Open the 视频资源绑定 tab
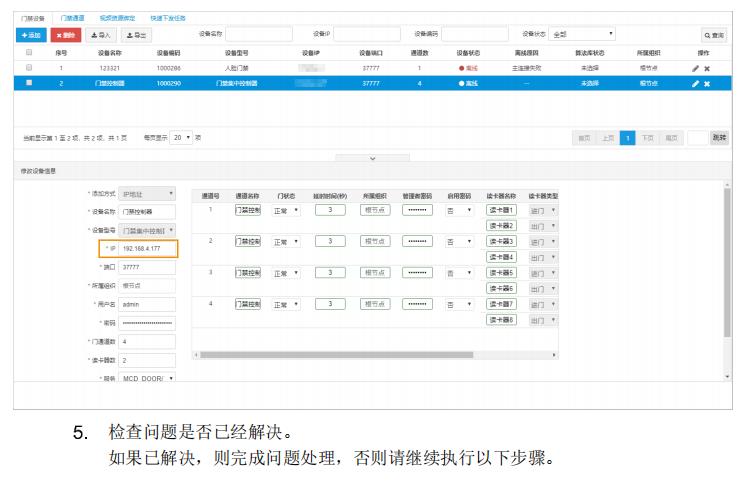 tap(115, 18)
